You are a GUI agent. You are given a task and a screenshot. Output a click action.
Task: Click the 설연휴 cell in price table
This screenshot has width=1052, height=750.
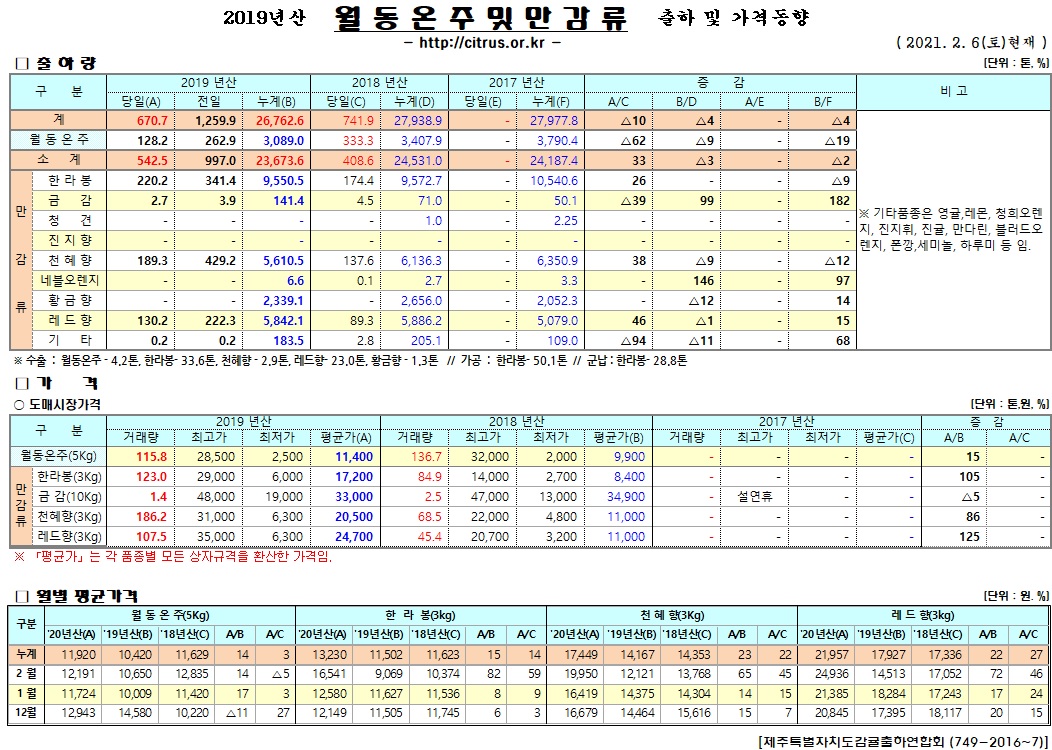(755, 494)
